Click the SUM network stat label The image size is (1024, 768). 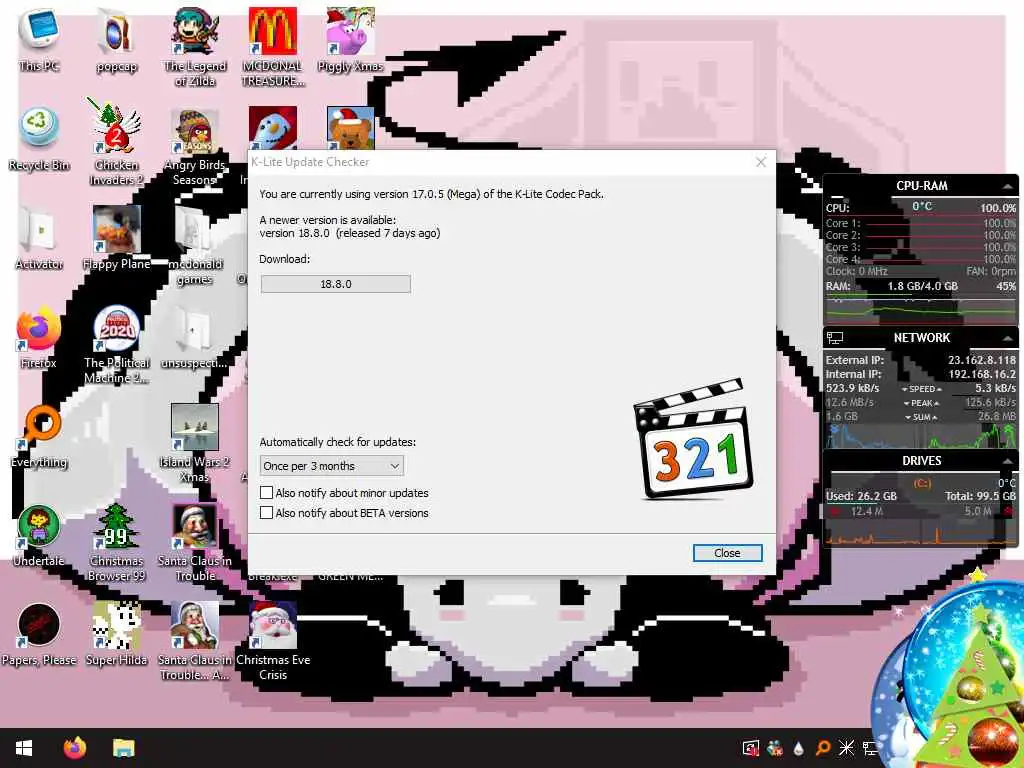pyautogui.click(x=921, y=417)
